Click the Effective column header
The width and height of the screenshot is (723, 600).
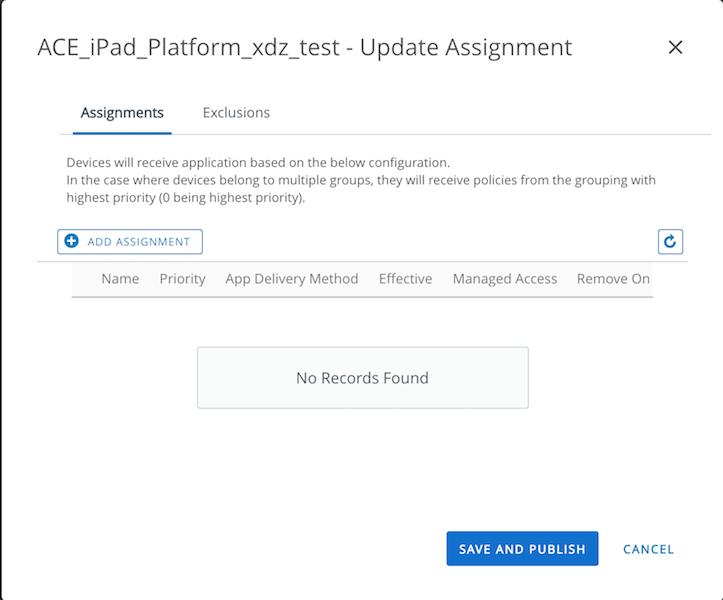click(x=405, y=279)
